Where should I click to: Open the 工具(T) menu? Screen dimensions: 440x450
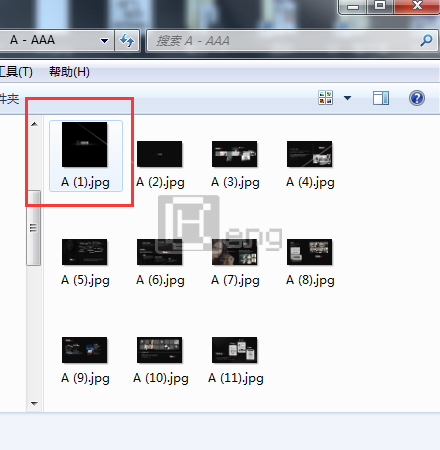[16, 71]
